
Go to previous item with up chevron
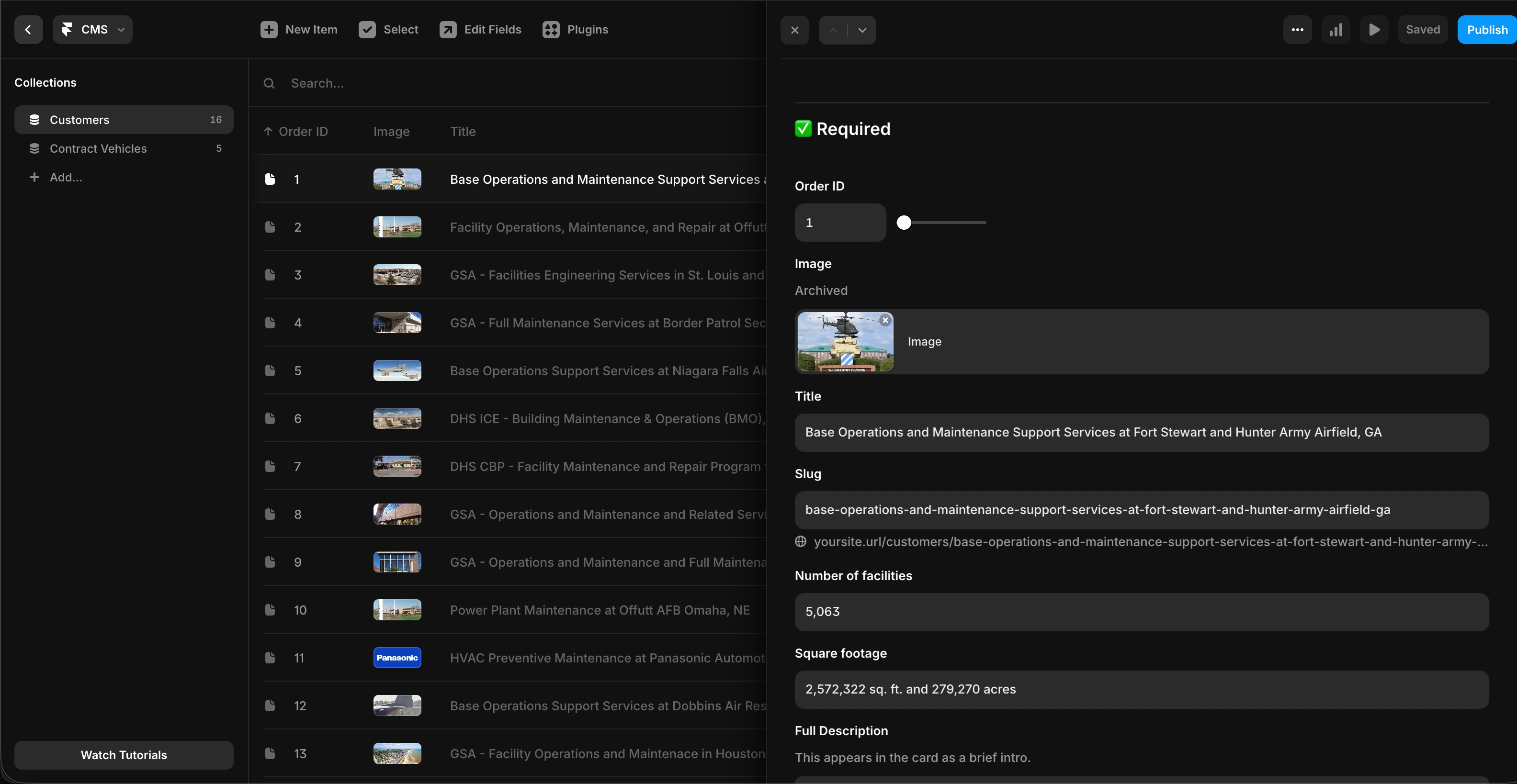(833, 30)
